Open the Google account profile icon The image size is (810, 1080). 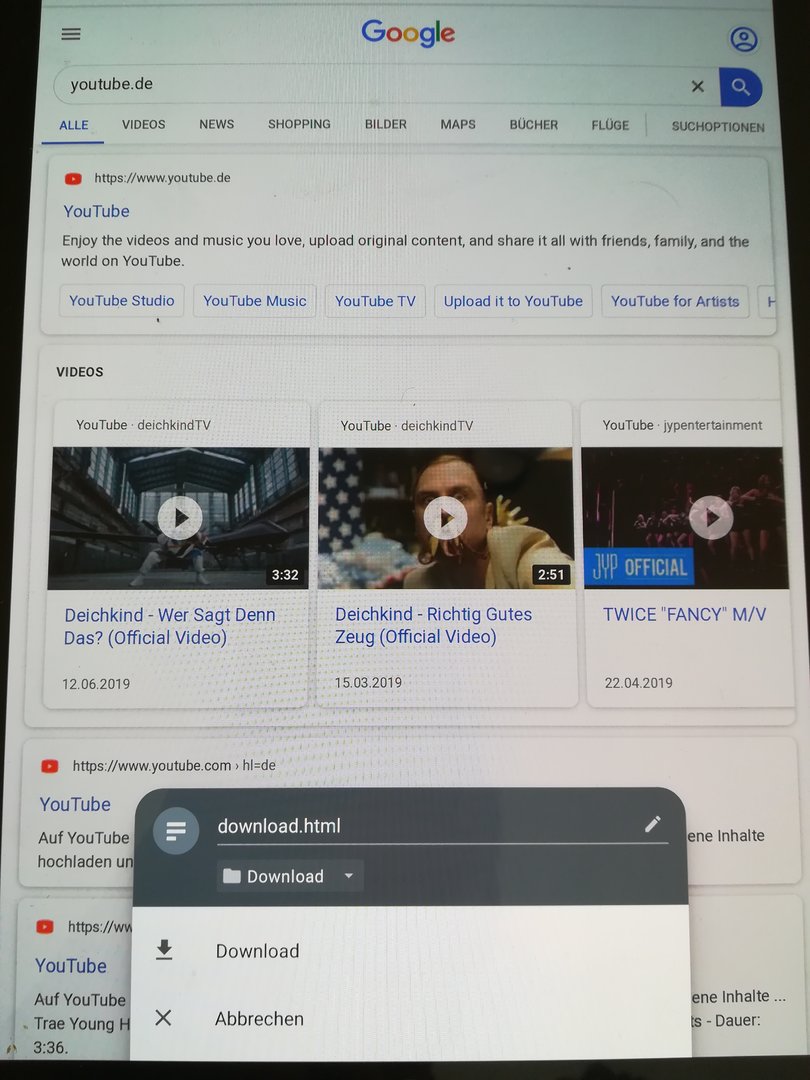743,39
